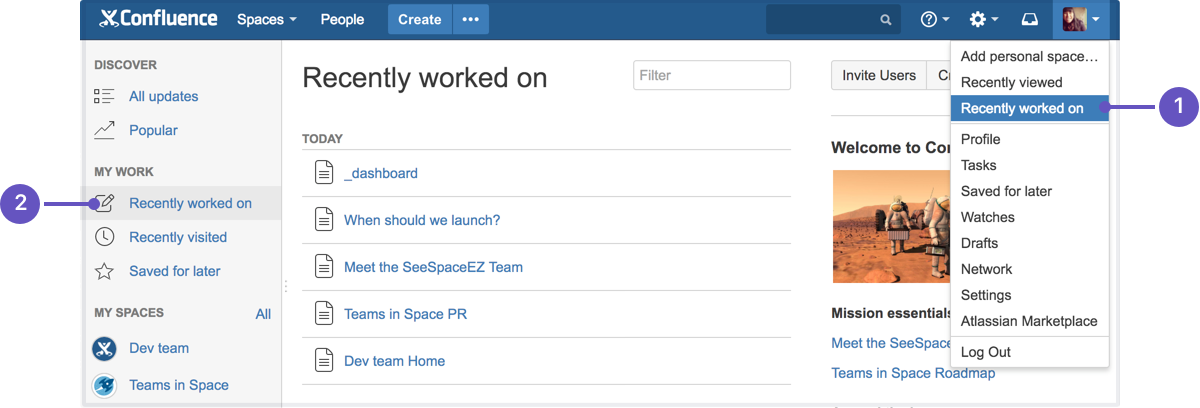Click the Teams in Space logo icon
The height and width of the screenshot is (408, 1200).
point(104,385)
